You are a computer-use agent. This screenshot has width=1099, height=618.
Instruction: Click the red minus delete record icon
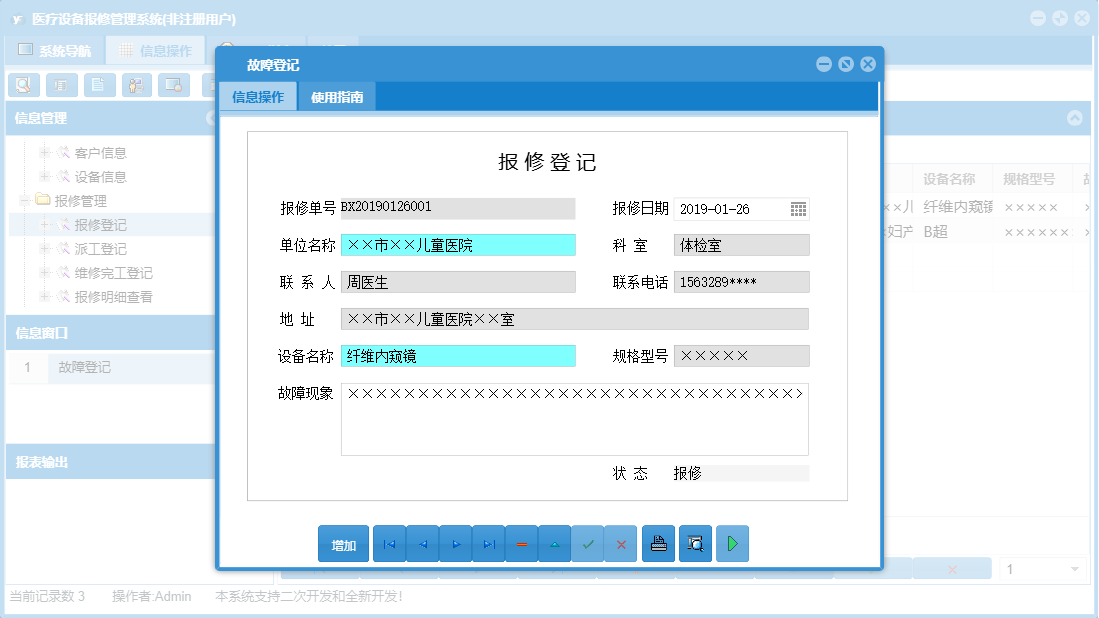[521, 543]
